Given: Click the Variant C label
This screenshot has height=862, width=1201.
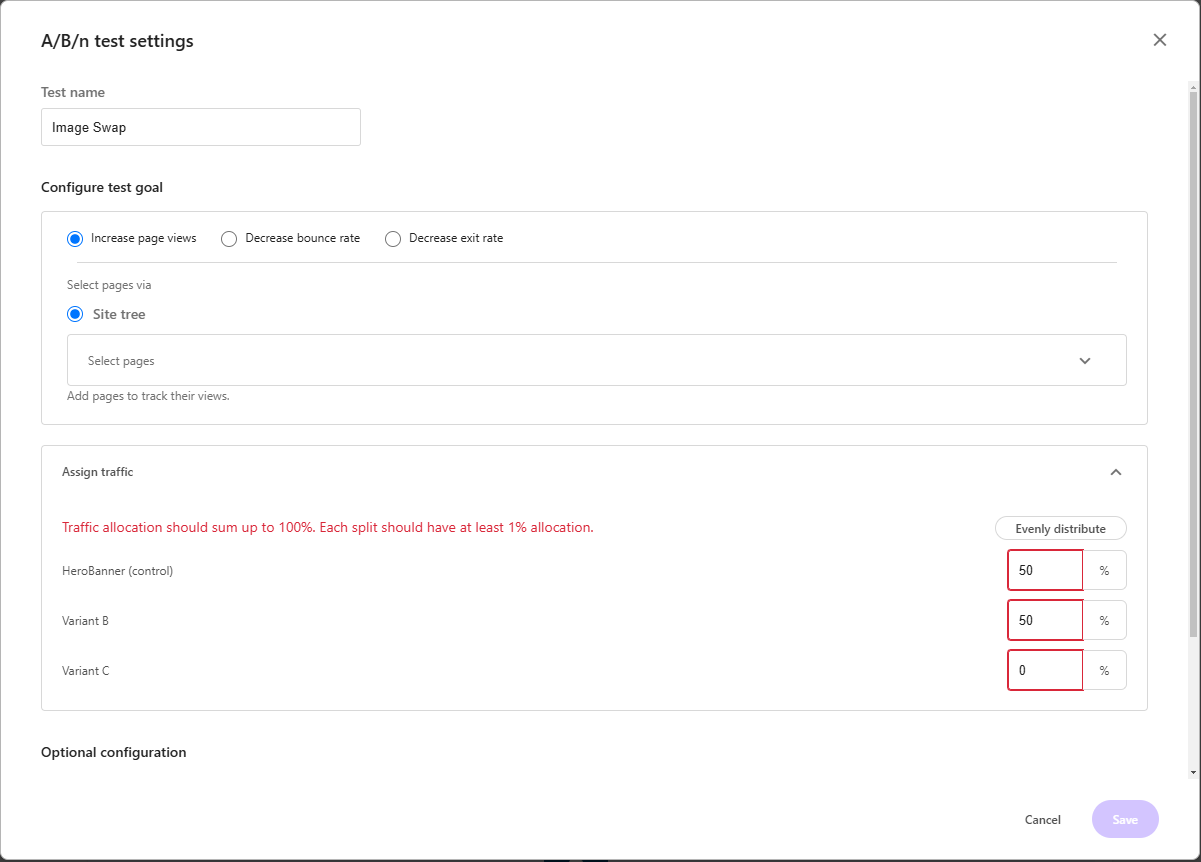Looking at the screenshot, I should (x=86, y=671).
